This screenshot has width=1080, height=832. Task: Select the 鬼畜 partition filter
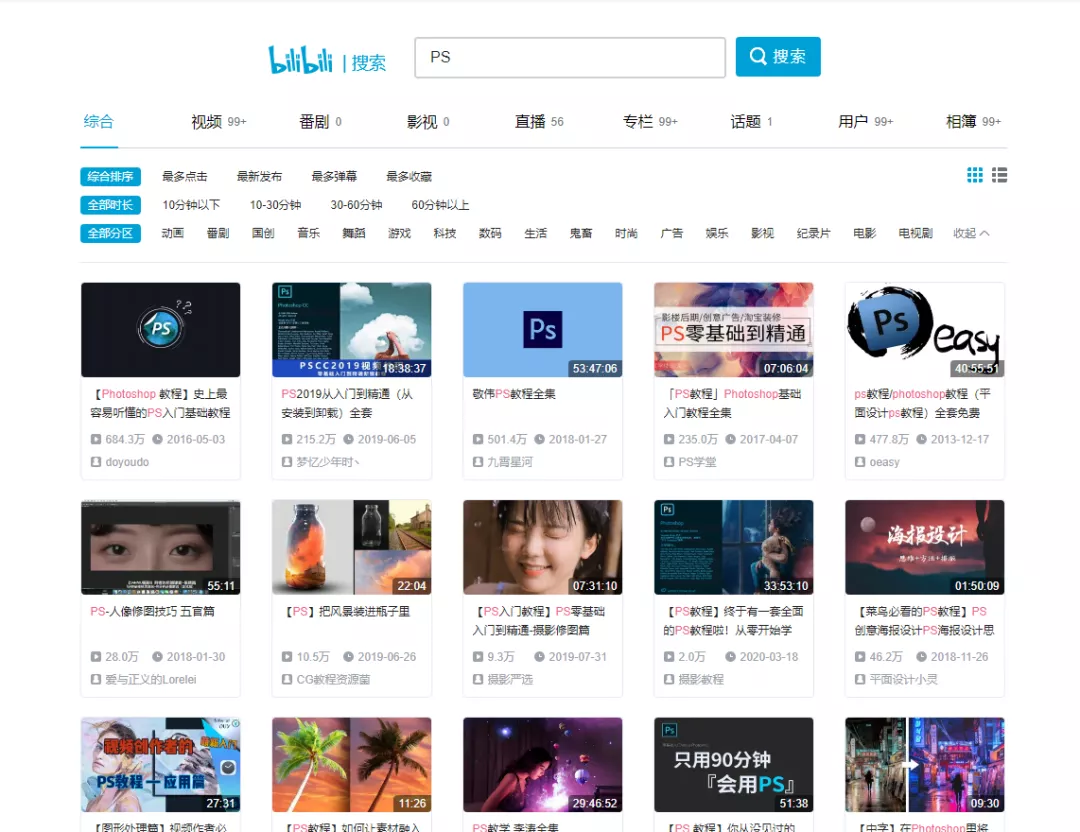click(x=581, y=232)
